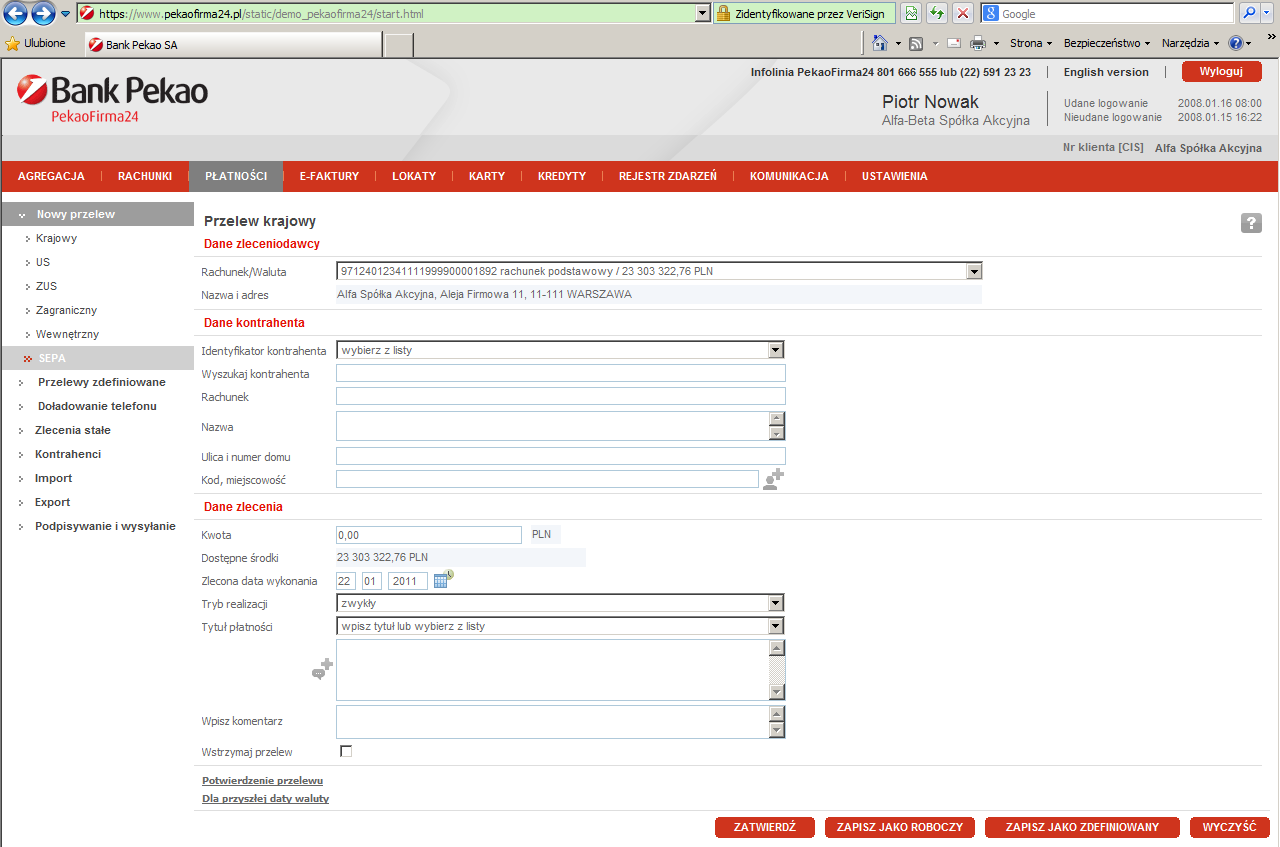Click the browser Help icon
1280x847 pixels.
click(x=1235, y=43)
